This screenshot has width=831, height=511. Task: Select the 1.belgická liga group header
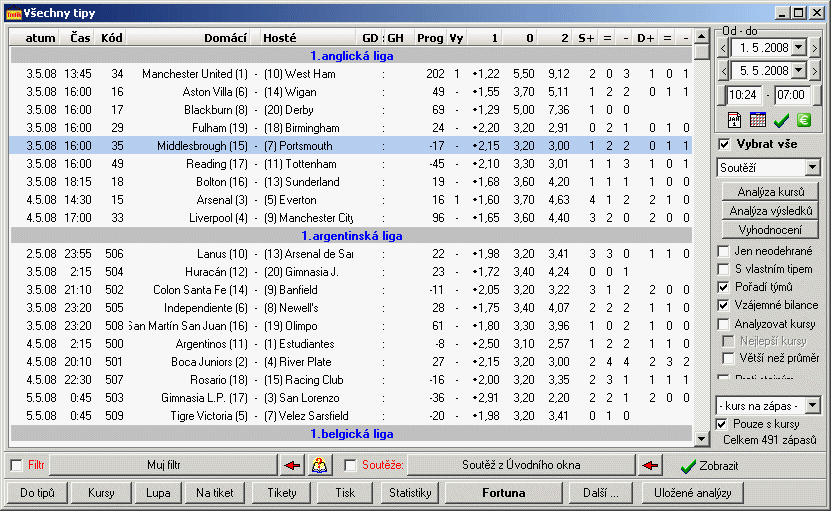pyautogui.click(x=351, y=434)
